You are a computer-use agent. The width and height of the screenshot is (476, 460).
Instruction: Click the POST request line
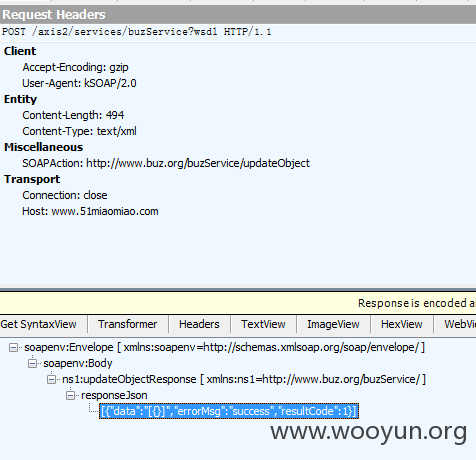click(137, 32)
